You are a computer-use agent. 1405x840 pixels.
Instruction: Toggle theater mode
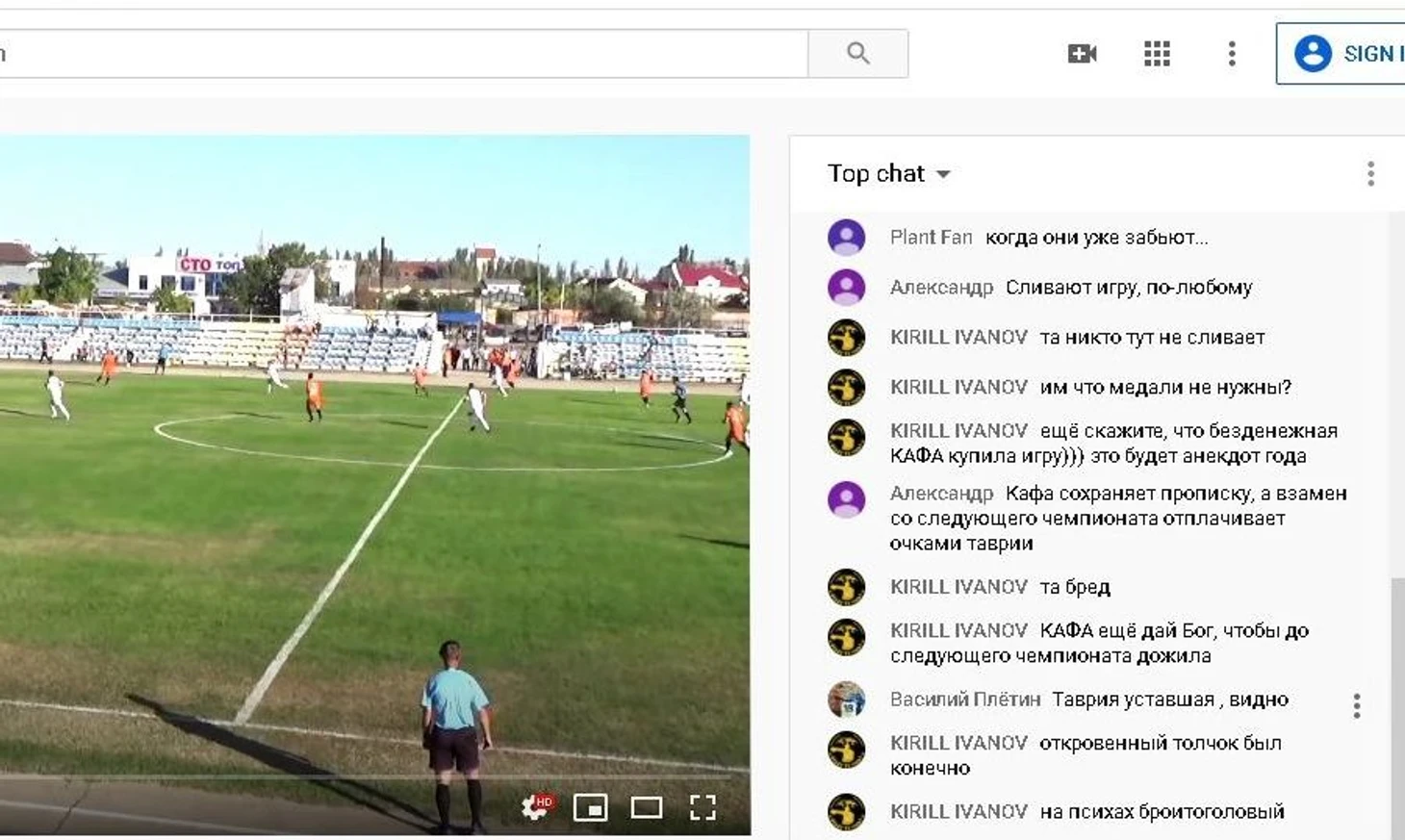(x=646, y=807)
